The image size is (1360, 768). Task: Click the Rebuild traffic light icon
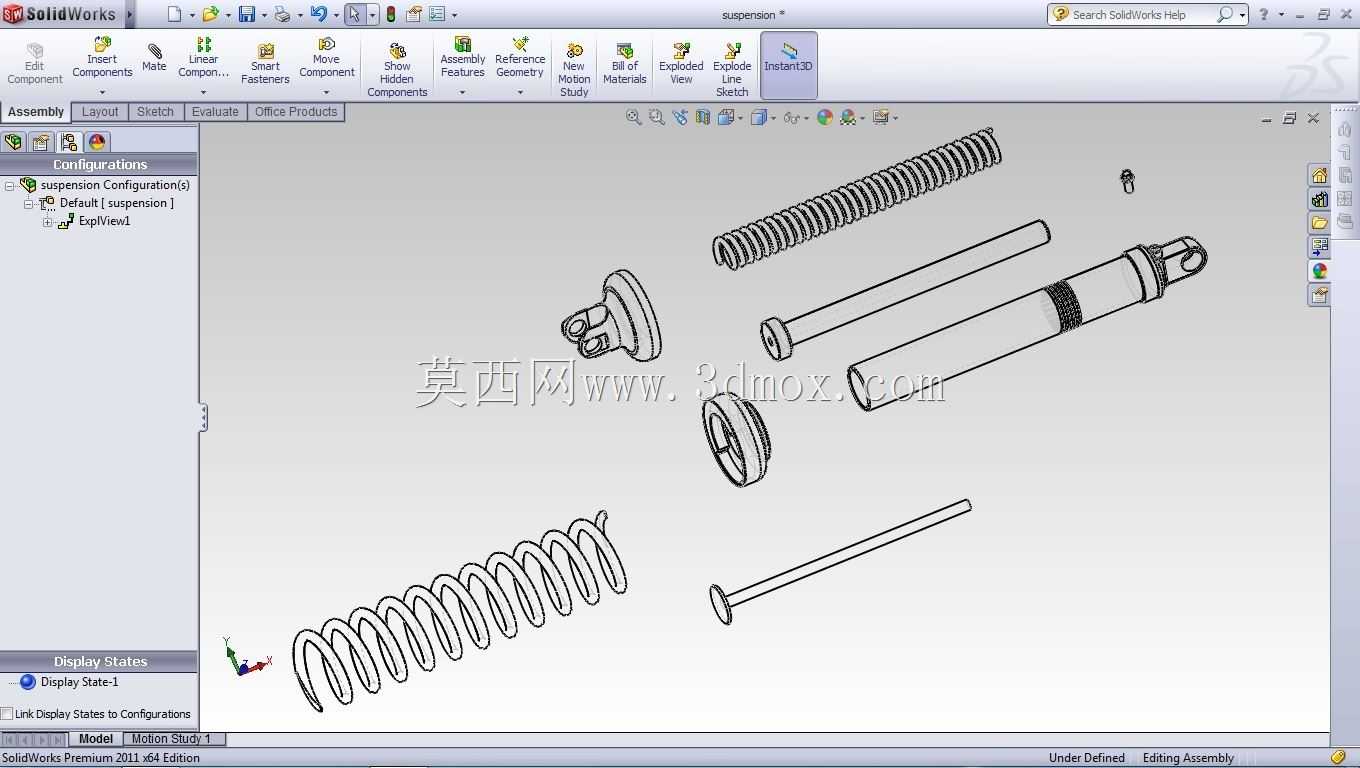point(390,14)
